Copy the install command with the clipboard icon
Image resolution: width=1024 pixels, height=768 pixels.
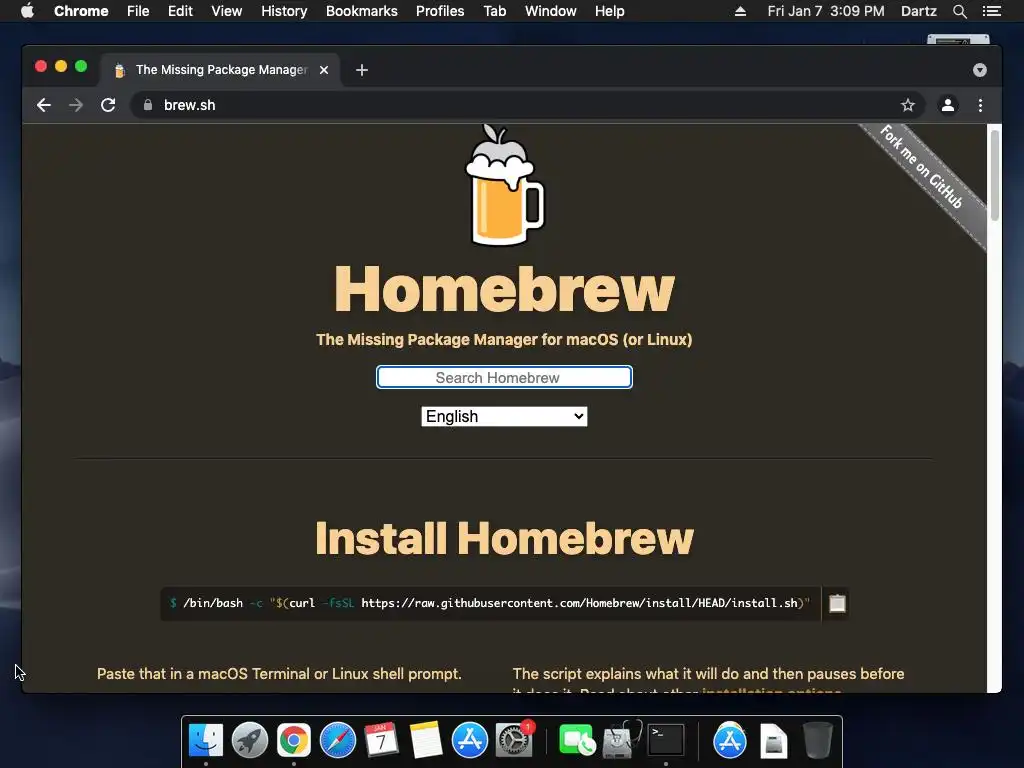click(x=837, y=603)
